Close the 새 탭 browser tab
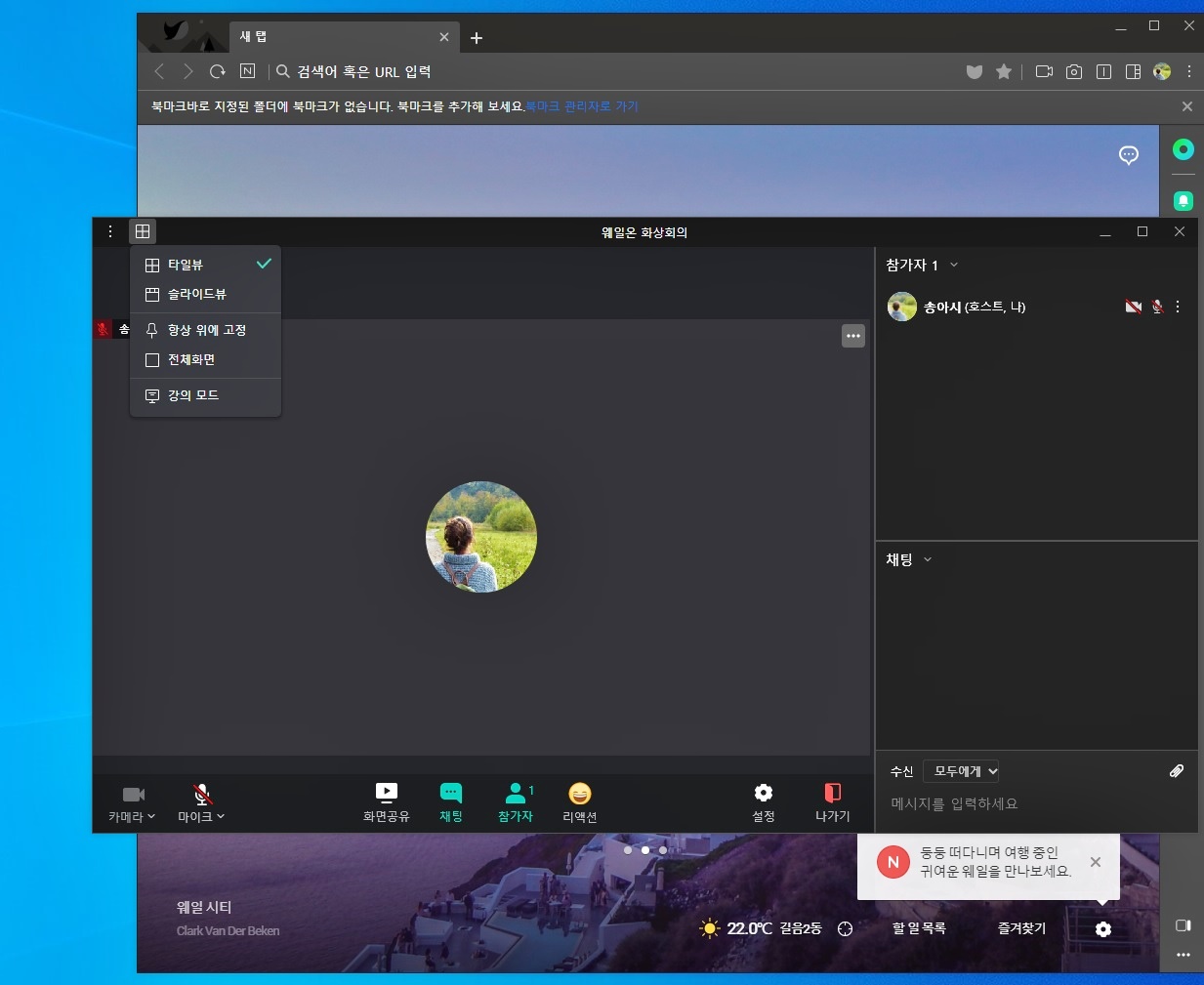This screenshot has height=985, width=1204. coord(444,37)
